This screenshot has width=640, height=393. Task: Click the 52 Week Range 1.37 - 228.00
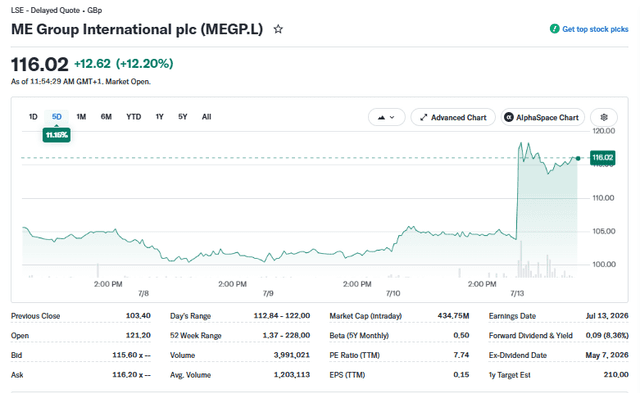286,335
